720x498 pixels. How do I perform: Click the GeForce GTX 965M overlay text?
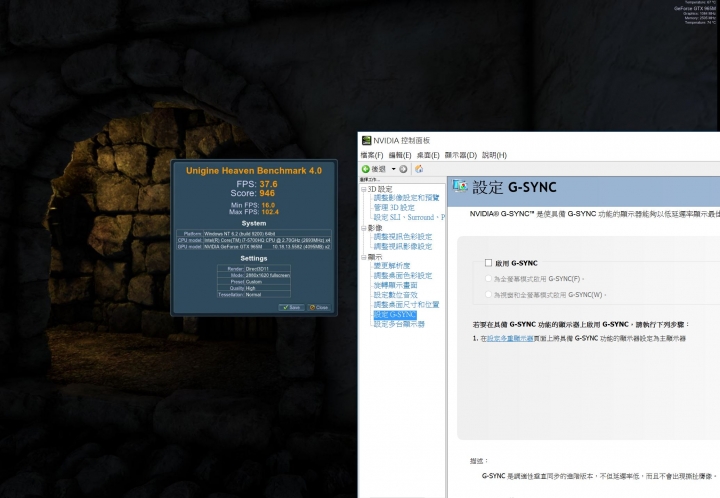[695, 8]
